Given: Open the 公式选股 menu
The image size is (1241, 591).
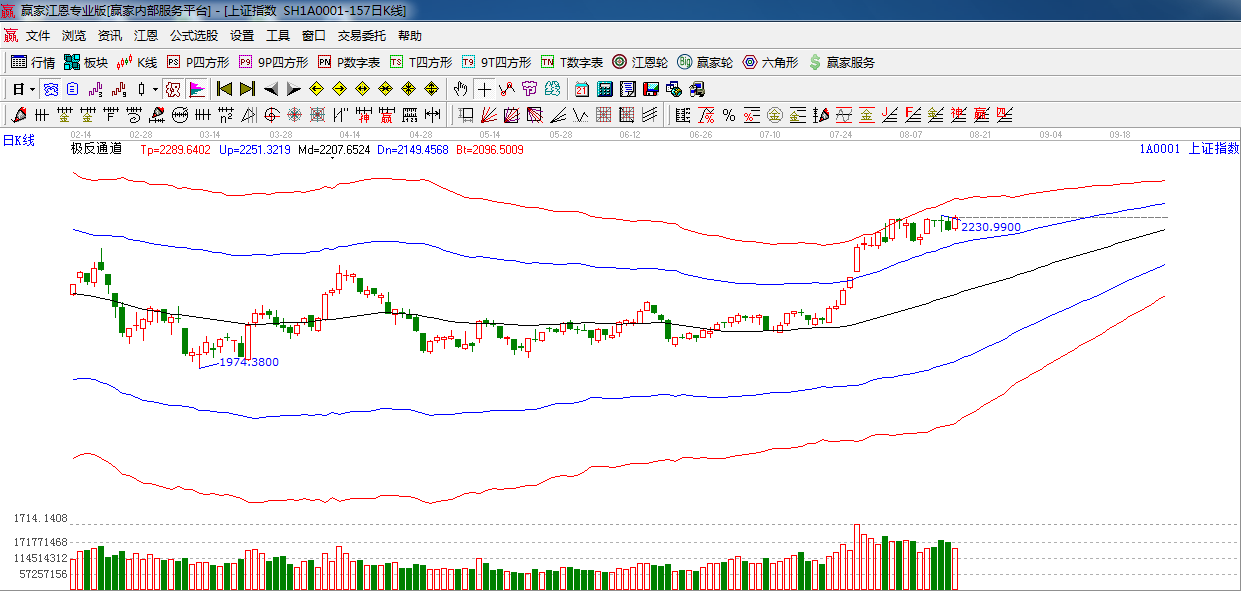Looking at the screenshot, I should tap(193, 36).
